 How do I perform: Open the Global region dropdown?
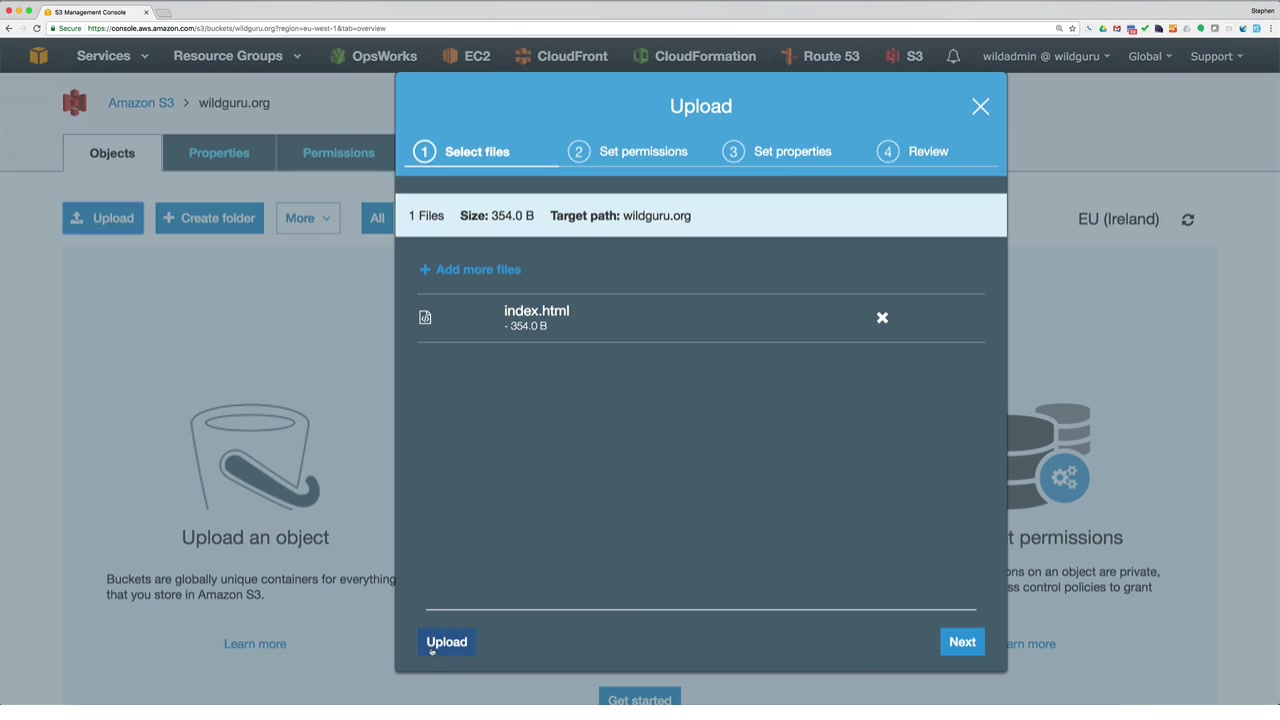click(1150, 56)
